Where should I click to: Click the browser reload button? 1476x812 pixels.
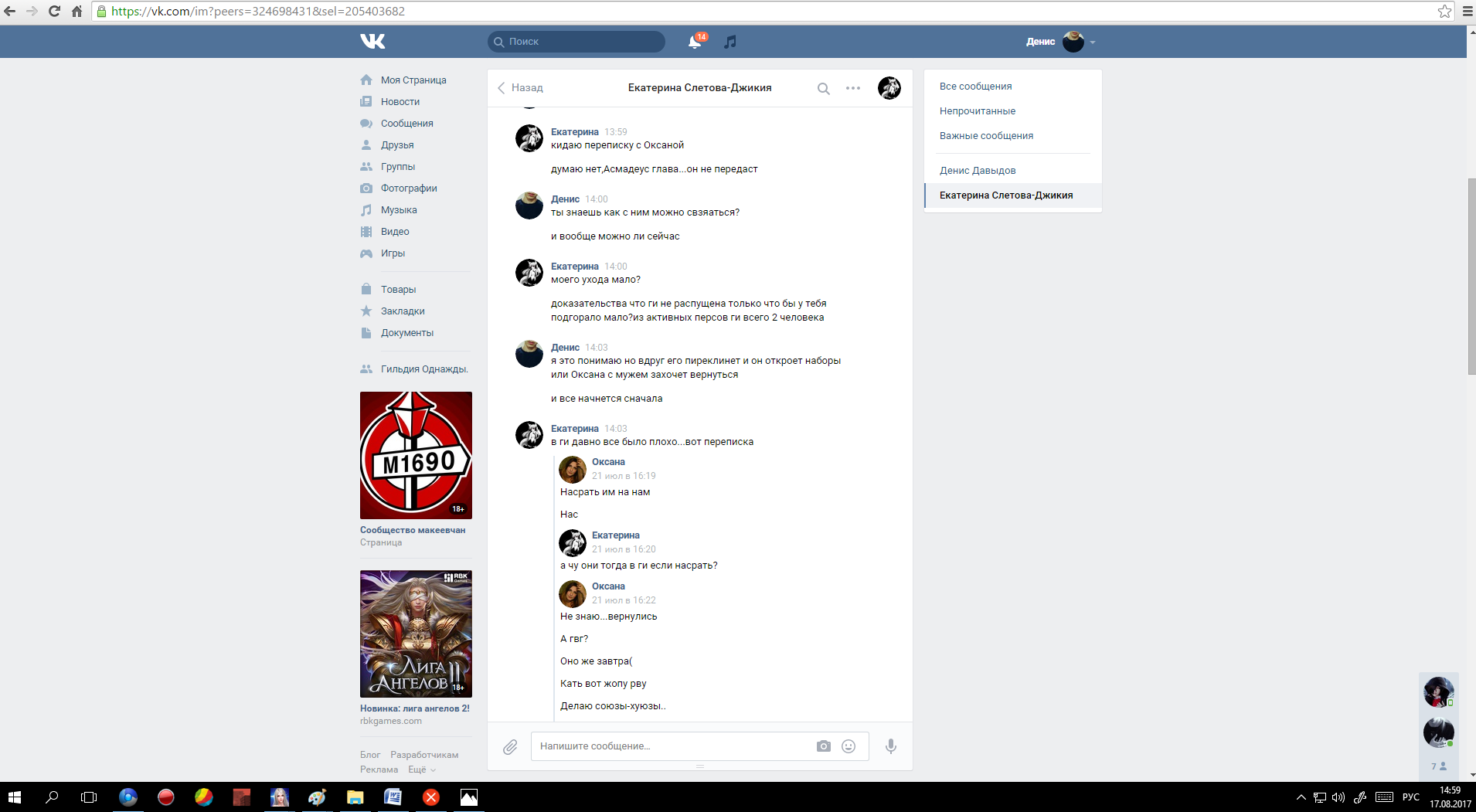tap(54, 11)
